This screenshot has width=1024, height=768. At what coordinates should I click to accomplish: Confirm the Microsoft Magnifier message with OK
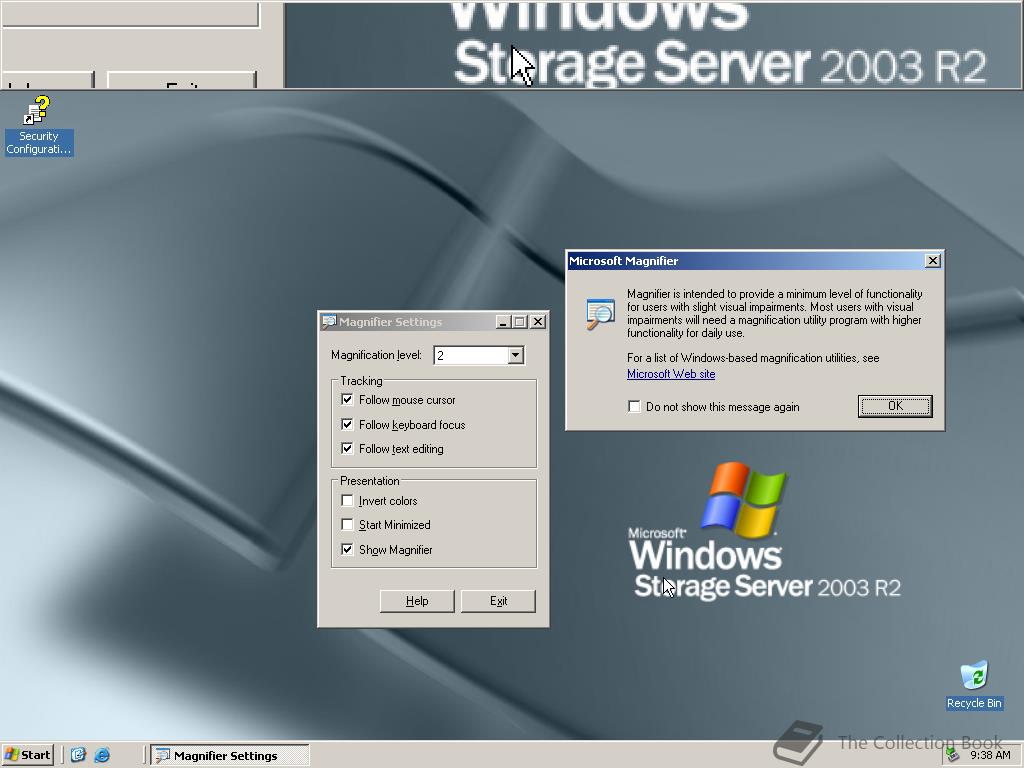coord(895,406)
